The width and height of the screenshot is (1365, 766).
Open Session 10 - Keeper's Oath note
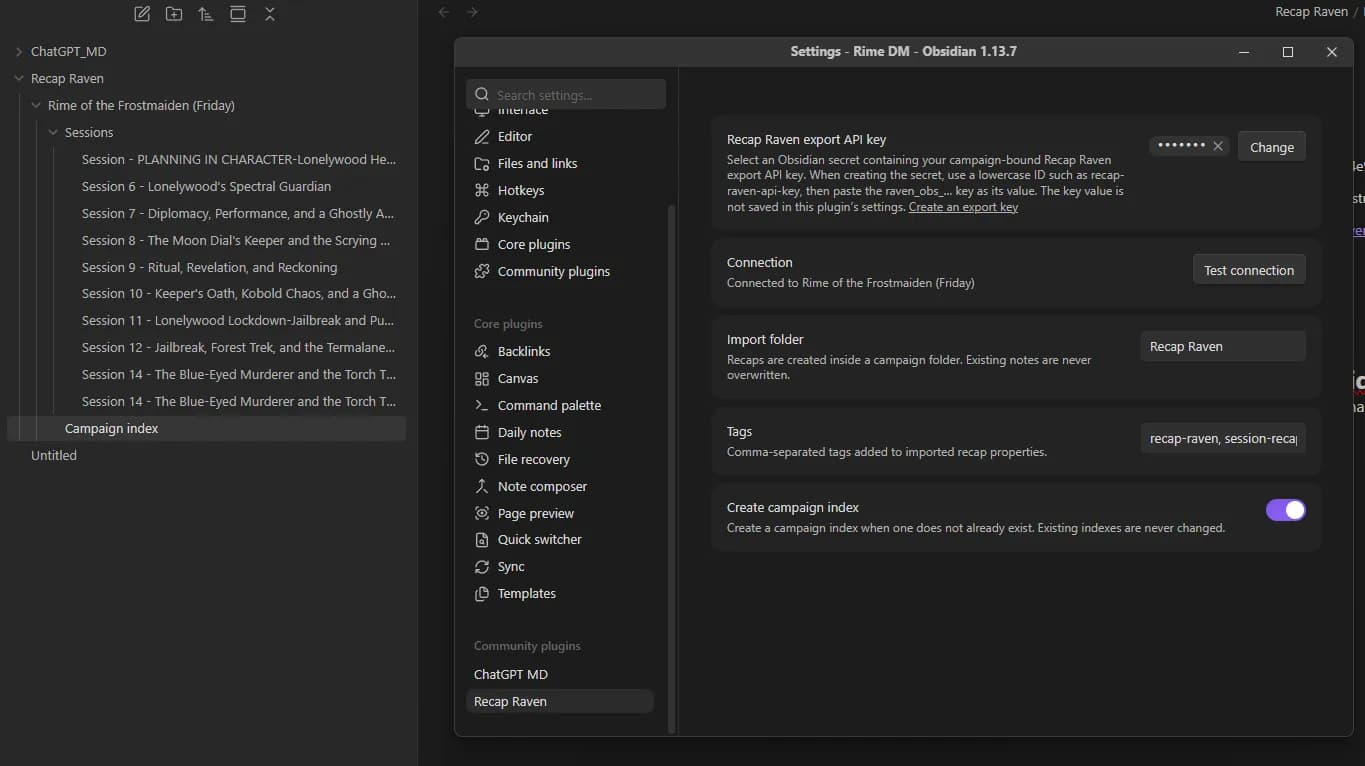point(239,294)
